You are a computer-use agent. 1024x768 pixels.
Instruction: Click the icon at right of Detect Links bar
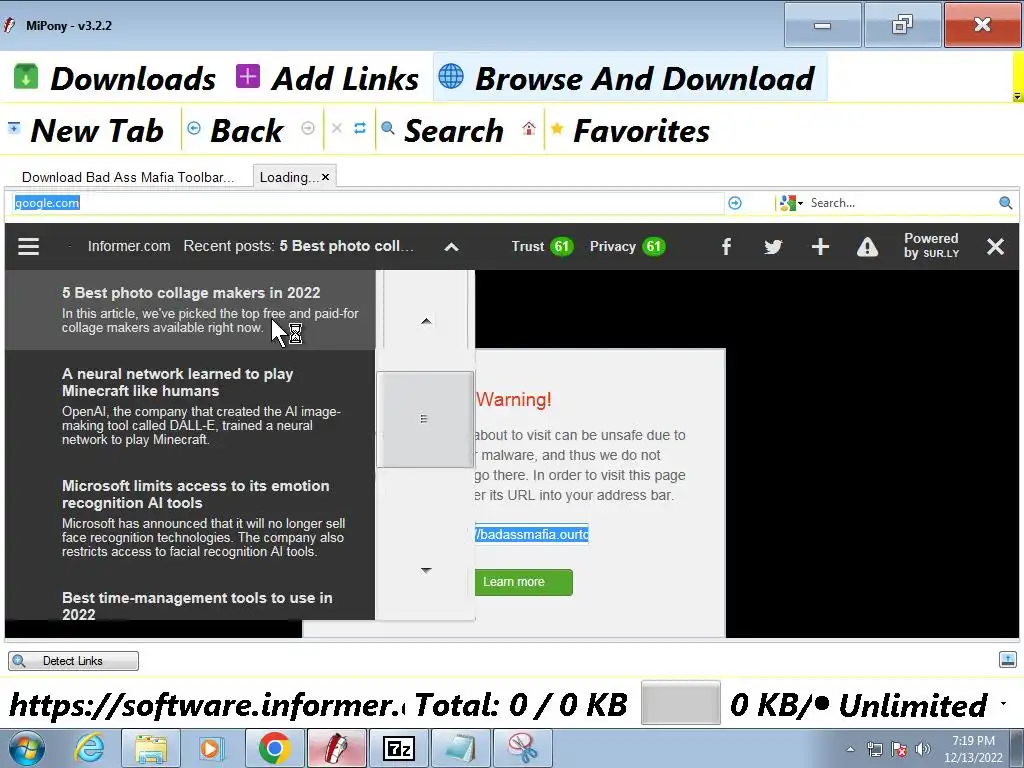[1008, 660]
